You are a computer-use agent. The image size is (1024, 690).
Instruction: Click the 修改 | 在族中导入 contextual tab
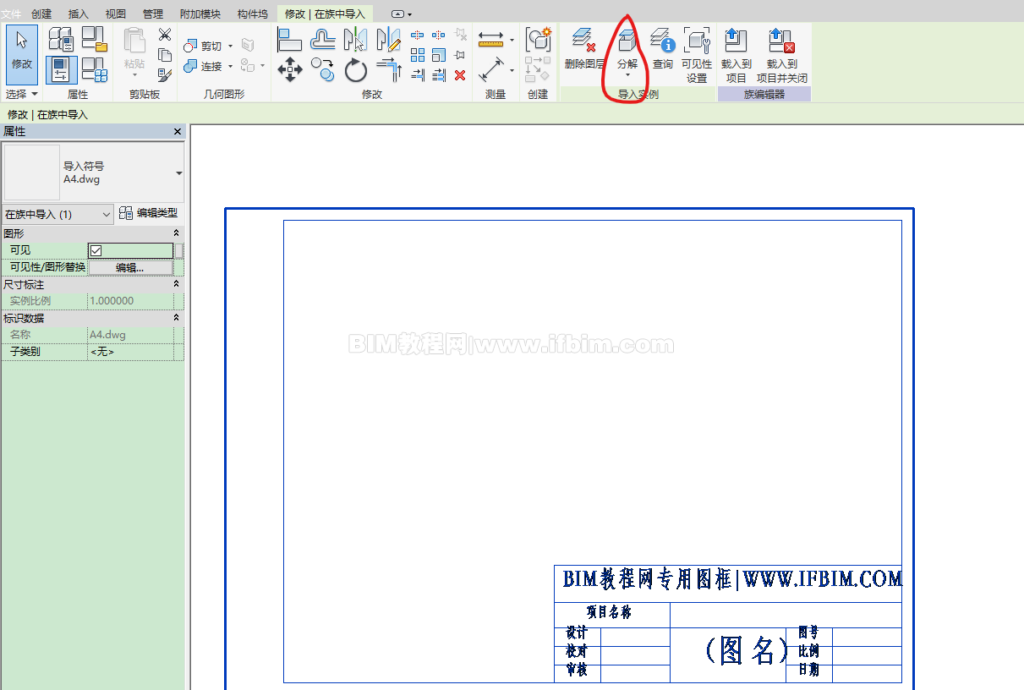coord(325,14)
